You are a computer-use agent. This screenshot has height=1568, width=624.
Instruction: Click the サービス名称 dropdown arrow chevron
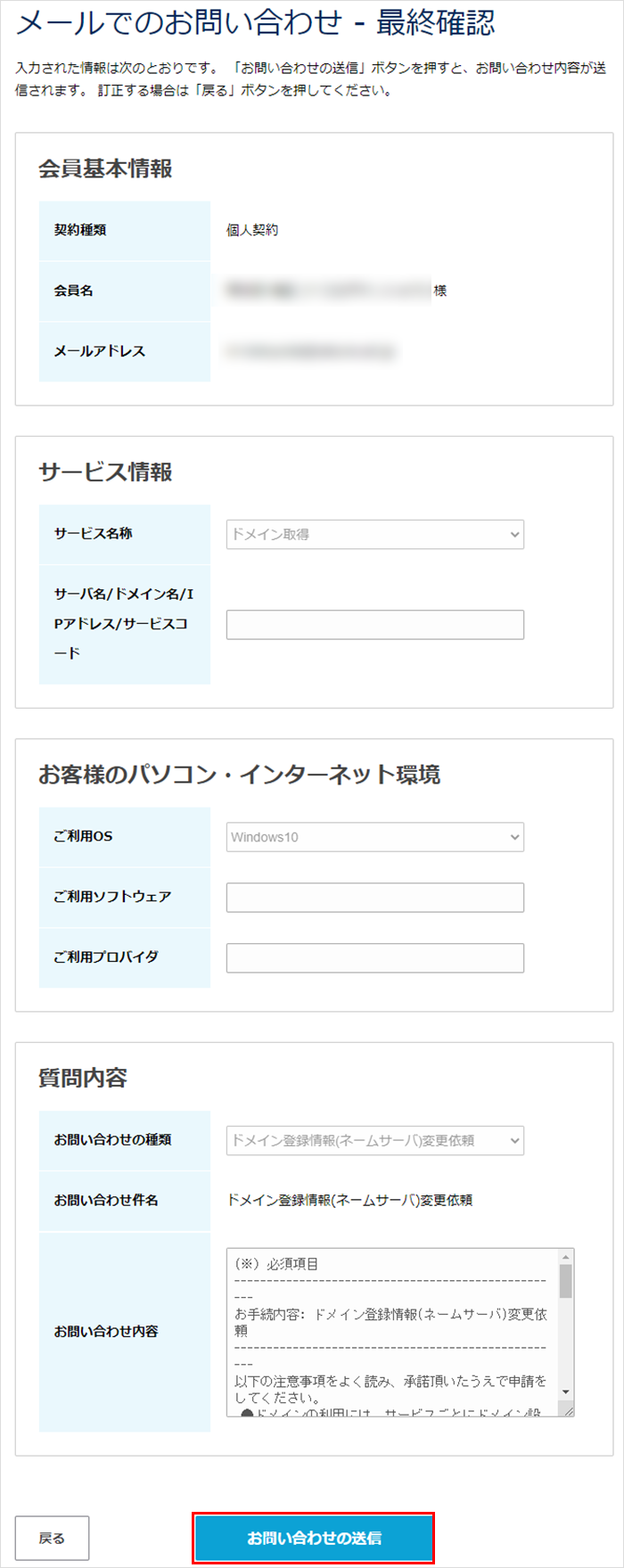[514, 534]
